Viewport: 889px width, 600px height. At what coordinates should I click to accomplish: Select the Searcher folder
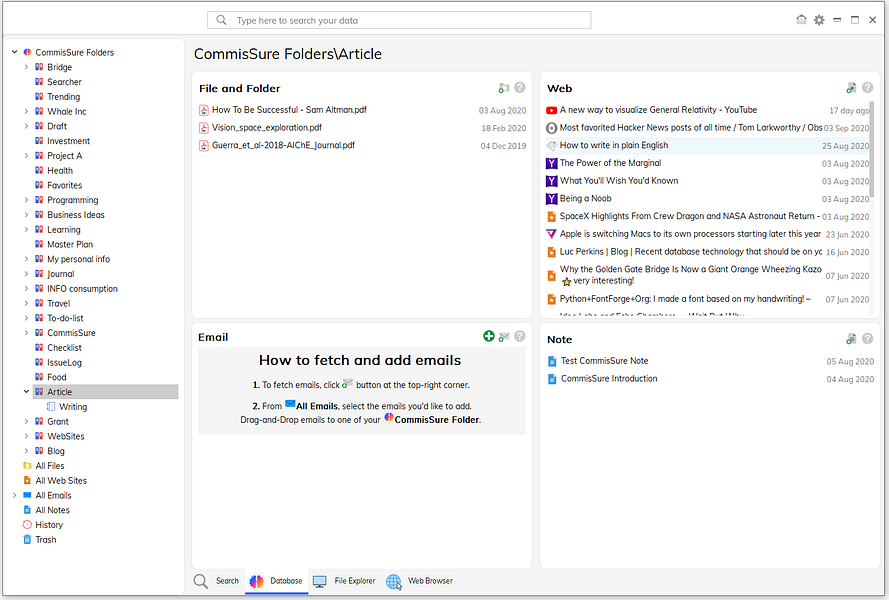click(x=64, y=82)
